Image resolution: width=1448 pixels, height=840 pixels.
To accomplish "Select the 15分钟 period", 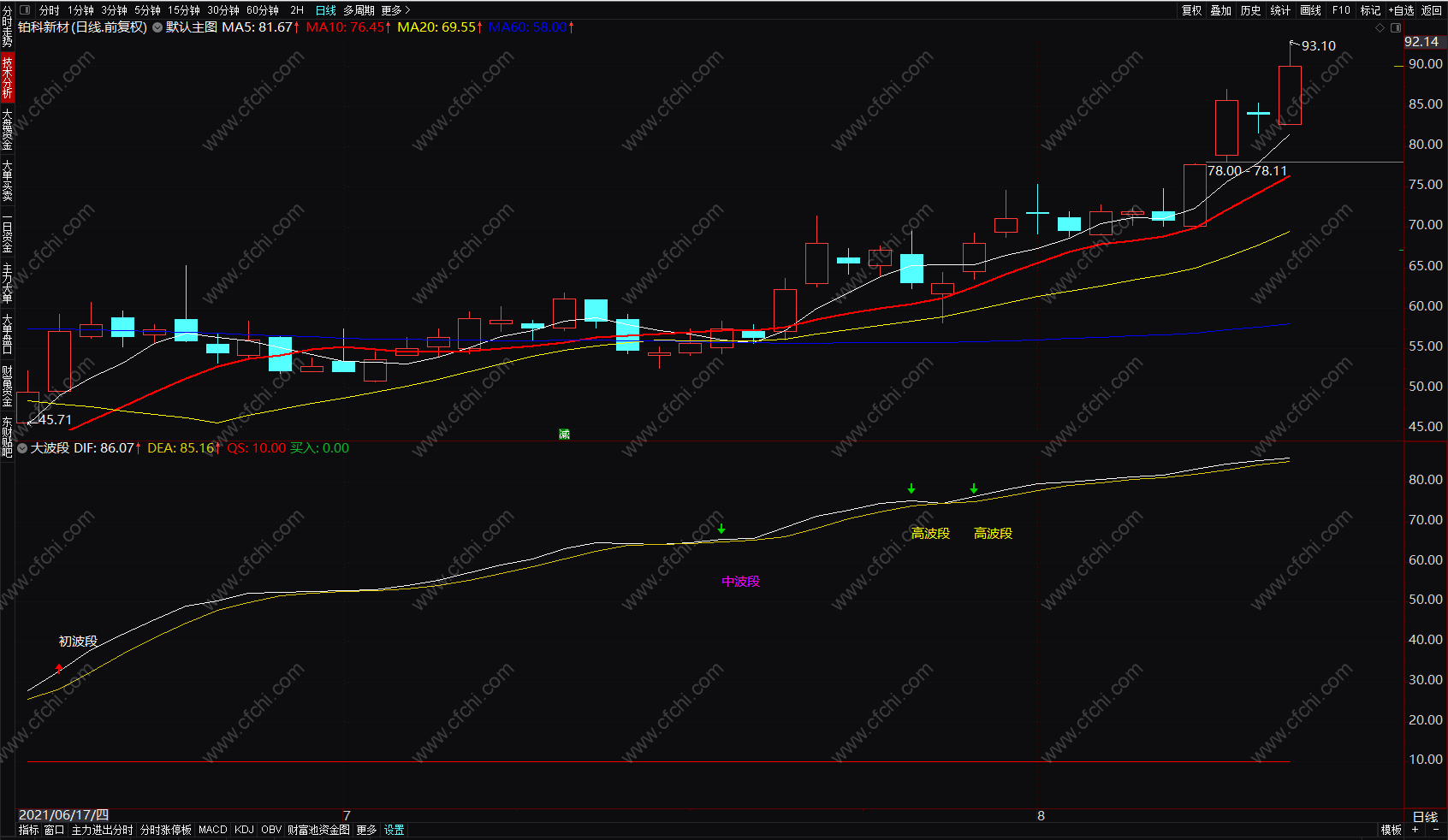I will tap(183, 10).
